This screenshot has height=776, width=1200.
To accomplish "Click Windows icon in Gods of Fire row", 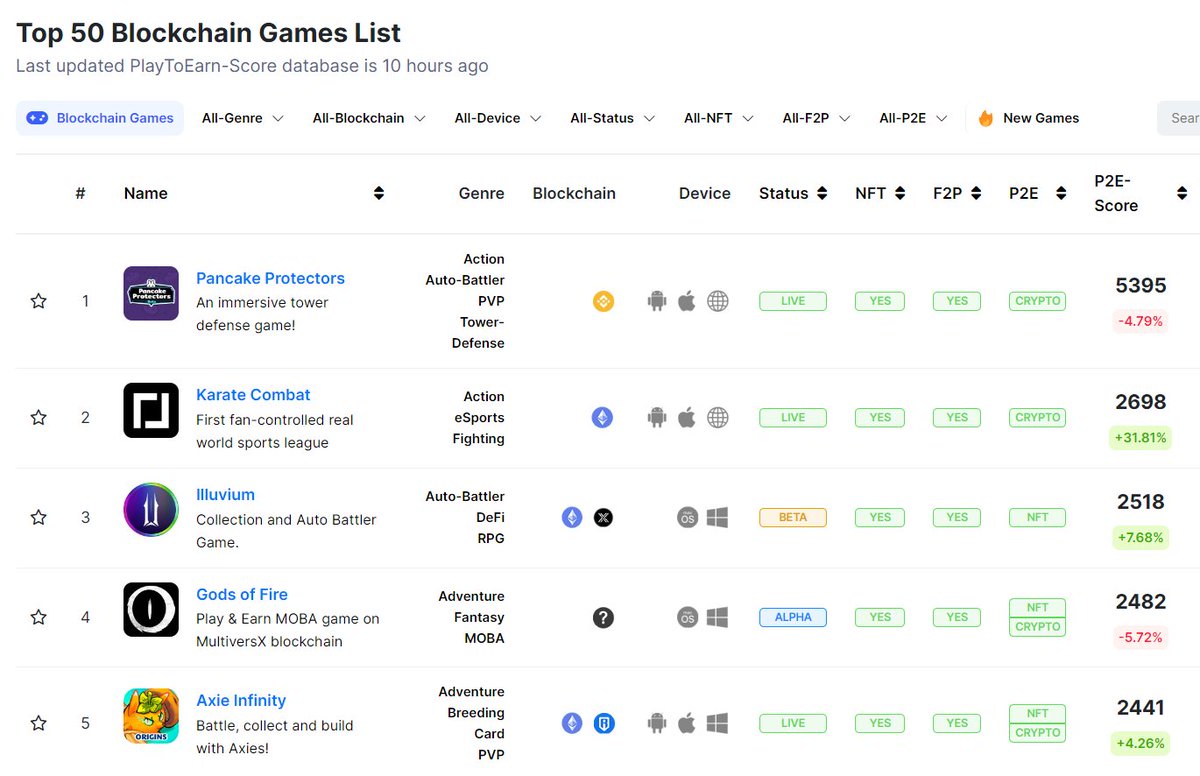I will coord(718,618).
